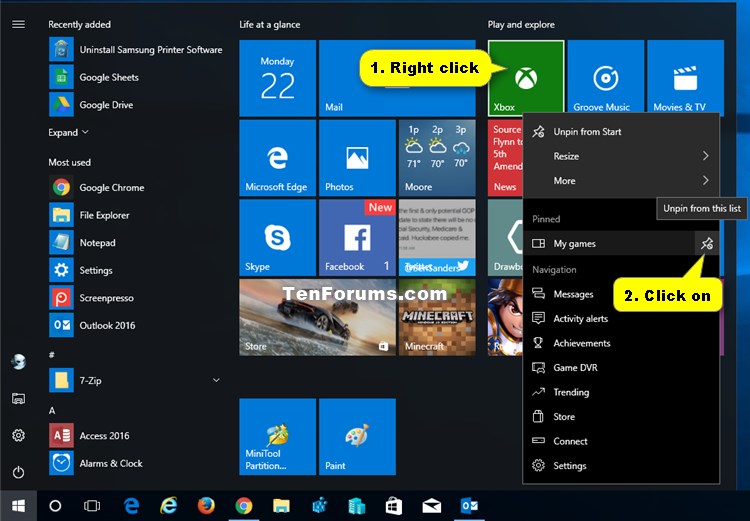Expand the Recently added list

[x=68, y=133]
